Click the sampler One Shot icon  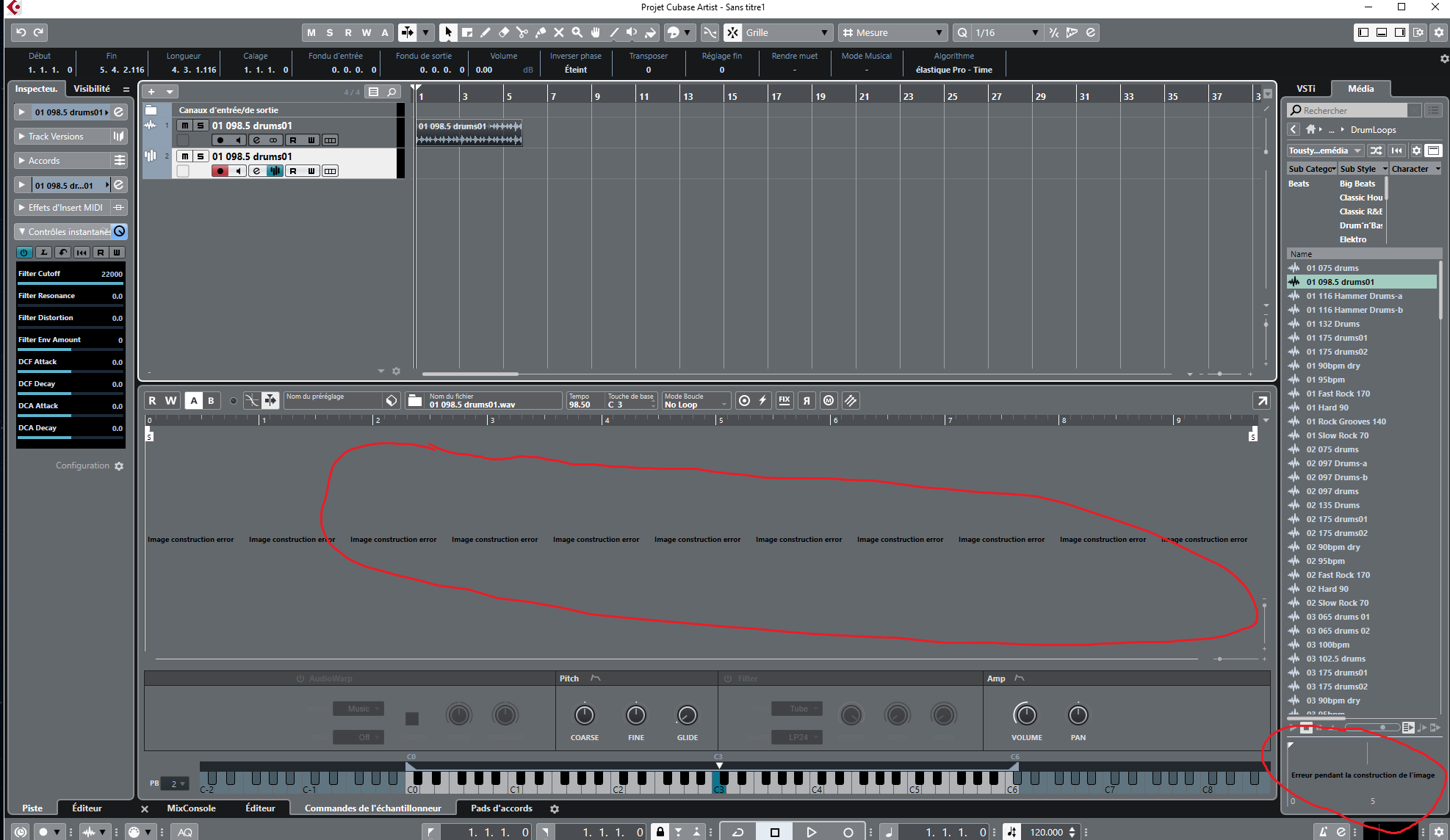point(745,400)
